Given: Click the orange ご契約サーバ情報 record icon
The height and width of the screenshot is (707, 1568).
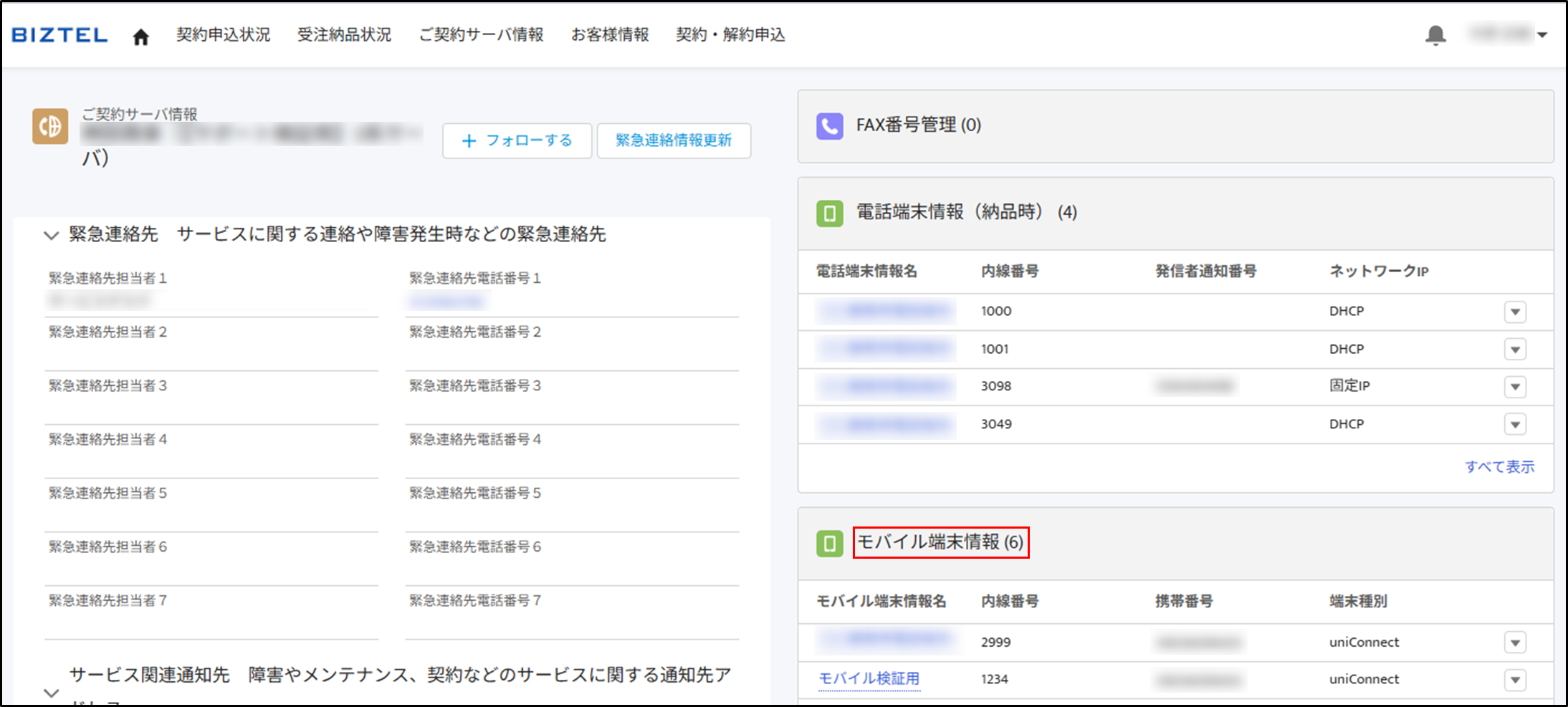Looking at the screenshot, I should (x=50, y=126).
